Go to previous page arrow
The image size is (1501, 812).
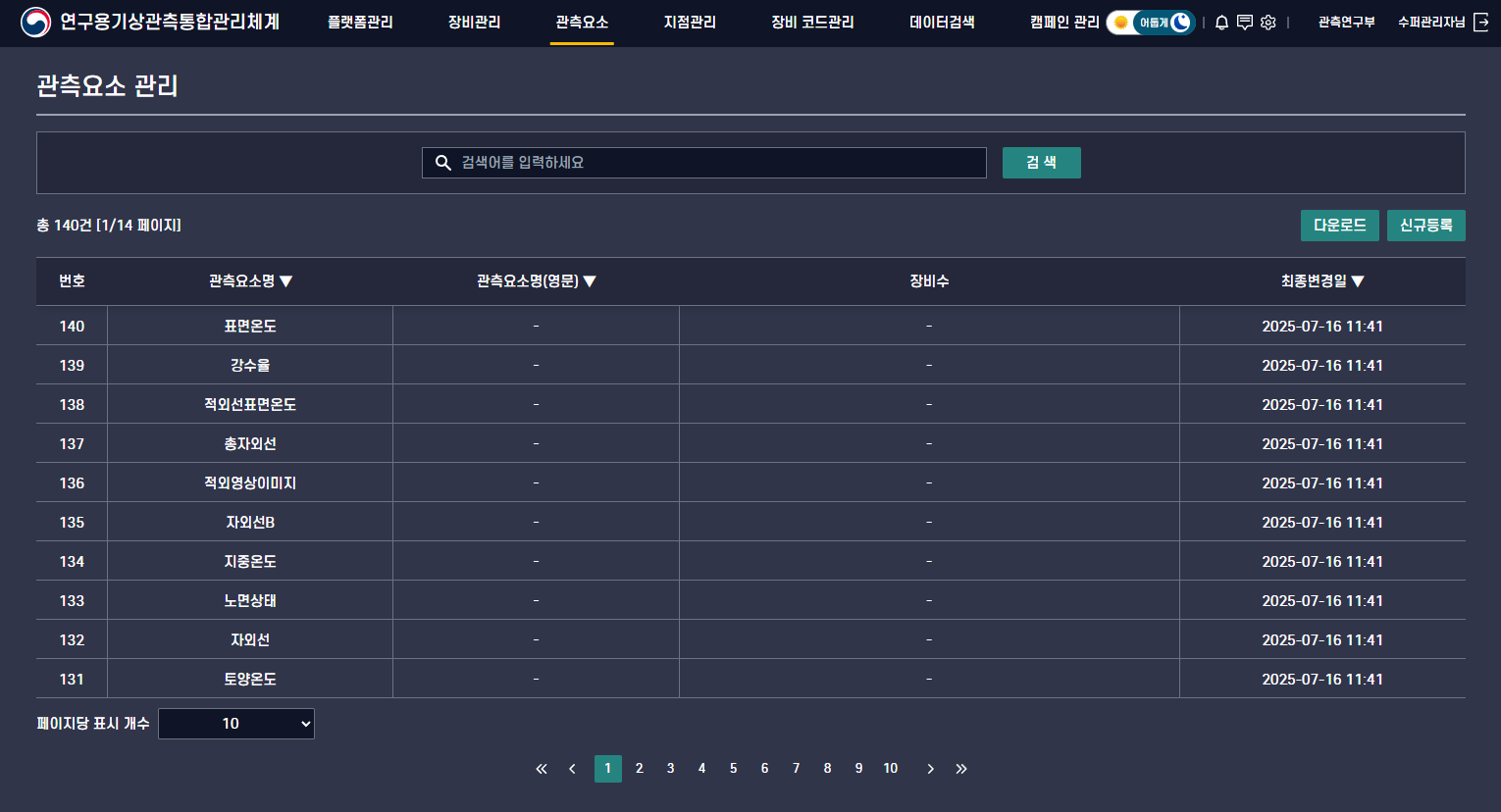(x=572, y=769)
